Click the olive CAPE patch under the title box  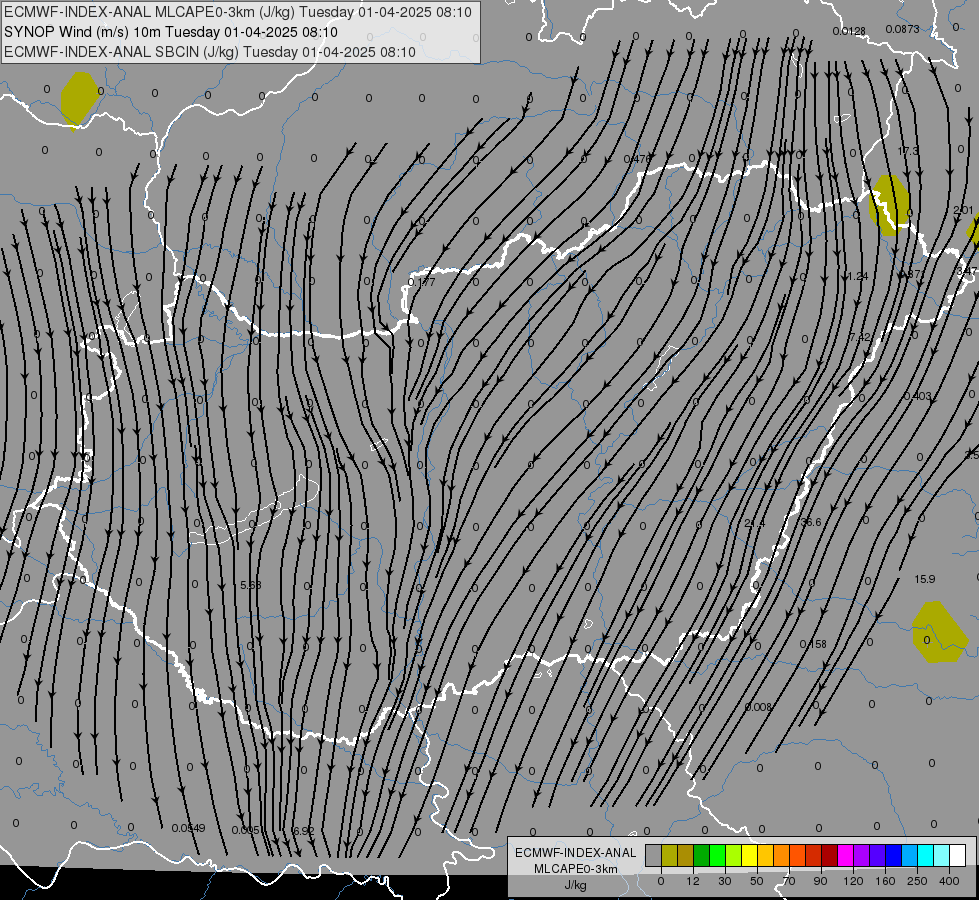pos(79,100)
